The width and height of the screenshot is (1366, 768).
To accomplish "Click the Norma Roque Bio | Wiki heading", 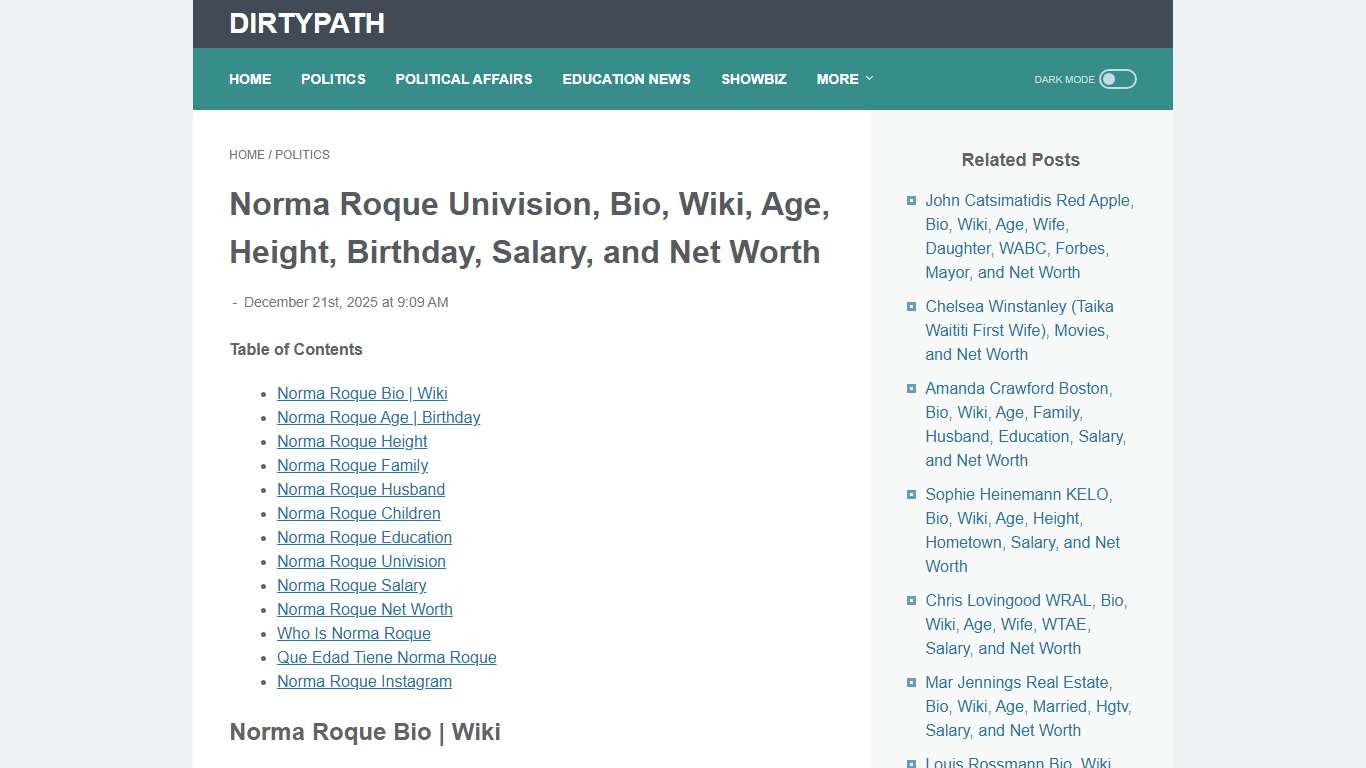I will tap(365, 732).
